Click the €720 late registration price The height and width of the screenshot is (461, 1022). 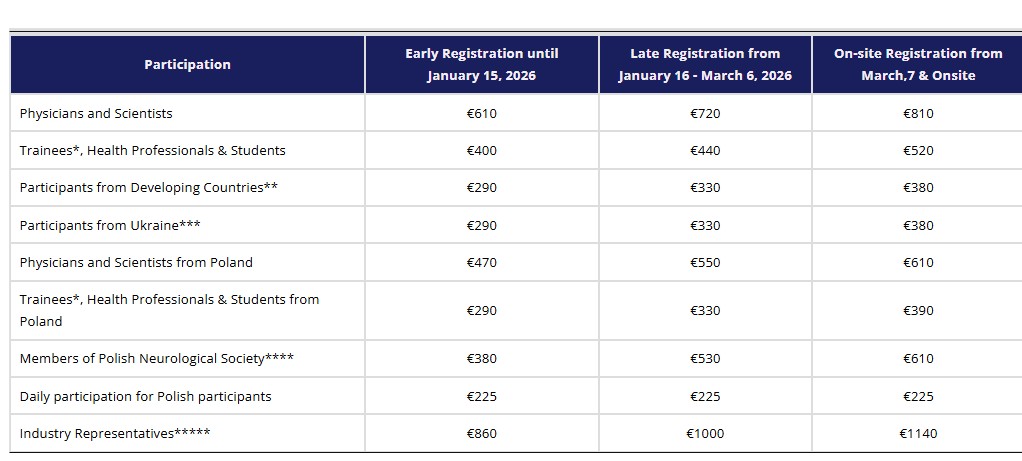click(x=705, y=114)
